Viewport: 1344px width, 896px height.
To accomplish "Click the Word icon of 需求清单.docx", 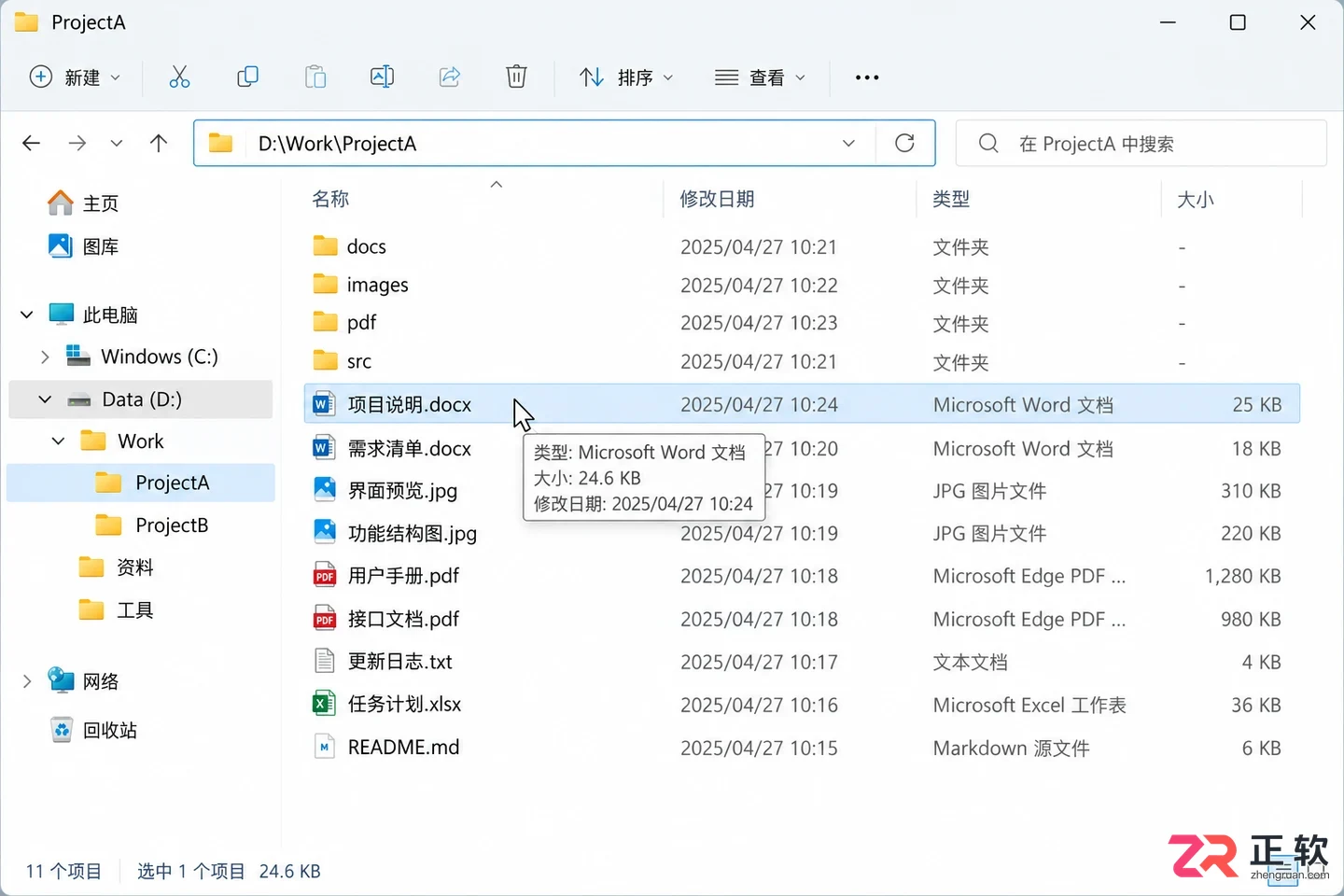I will pyautogui.click(x=323, y=448).
